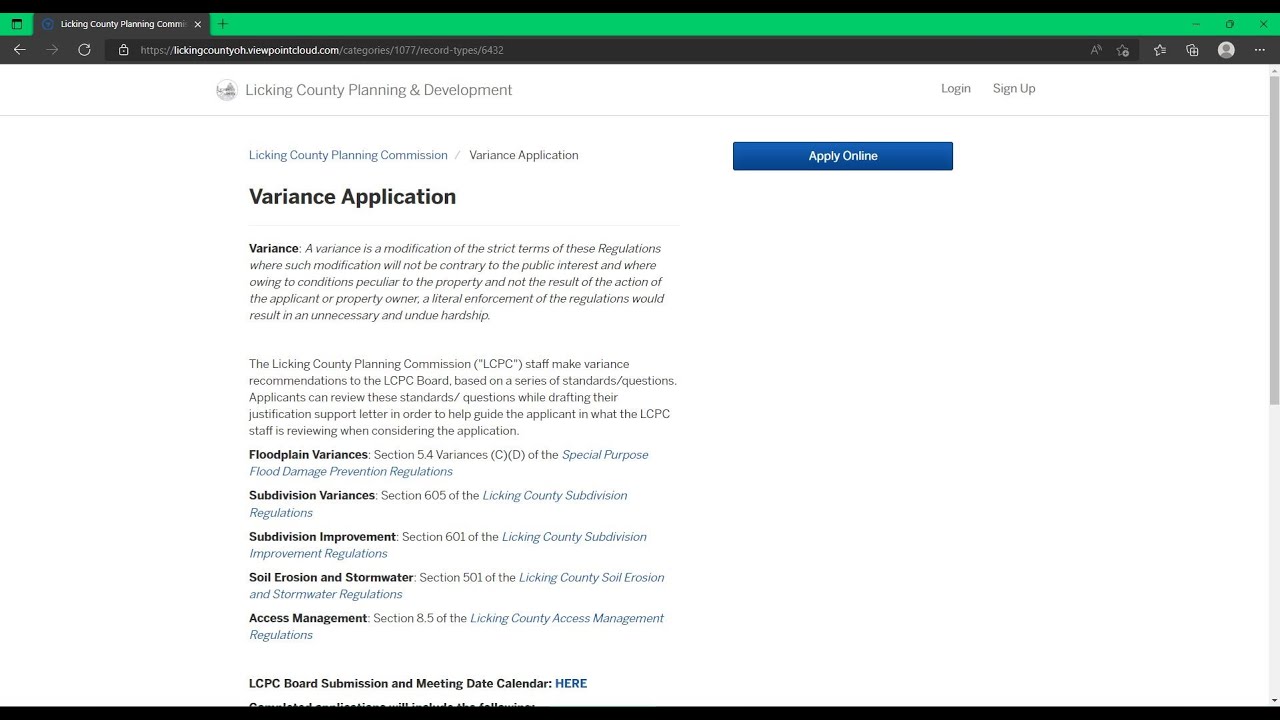1280x720 pixels.
Task: Open the tab actions menu icon
Action: click(x=17, y=24)
